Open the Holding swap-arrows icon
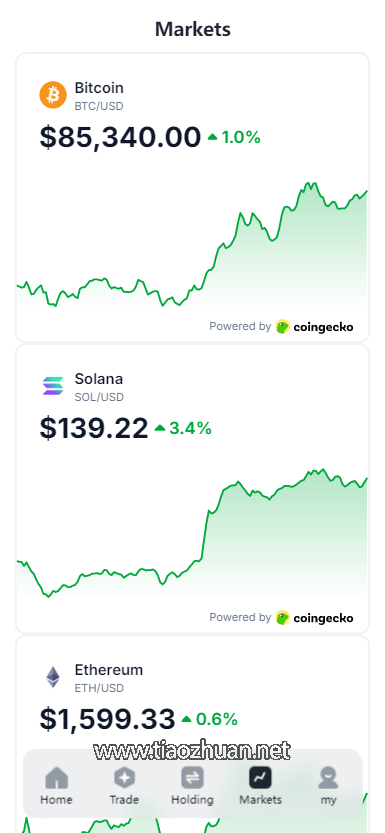This screenshot has height=833, width=385. click(x=192, y=778)
